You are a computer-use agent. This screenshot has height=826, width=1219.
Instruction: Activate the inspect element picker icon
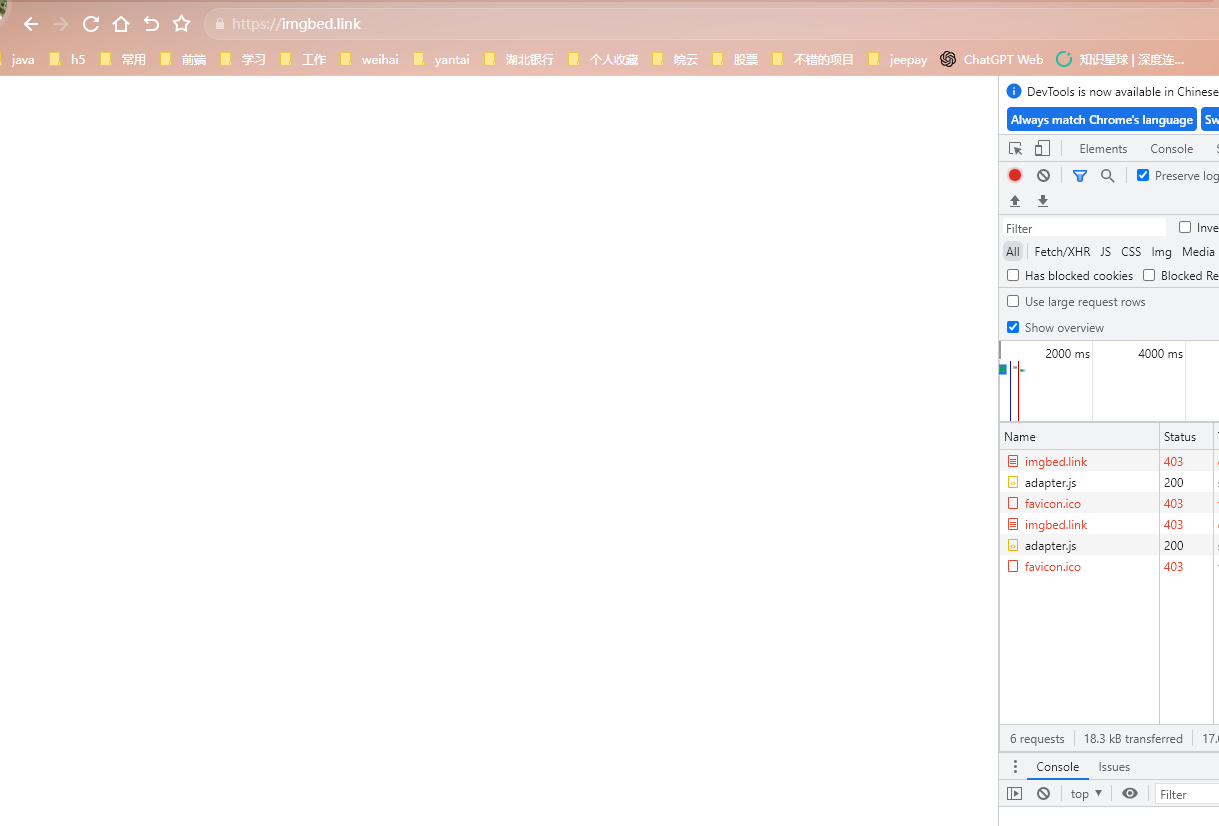point(1015,149)
